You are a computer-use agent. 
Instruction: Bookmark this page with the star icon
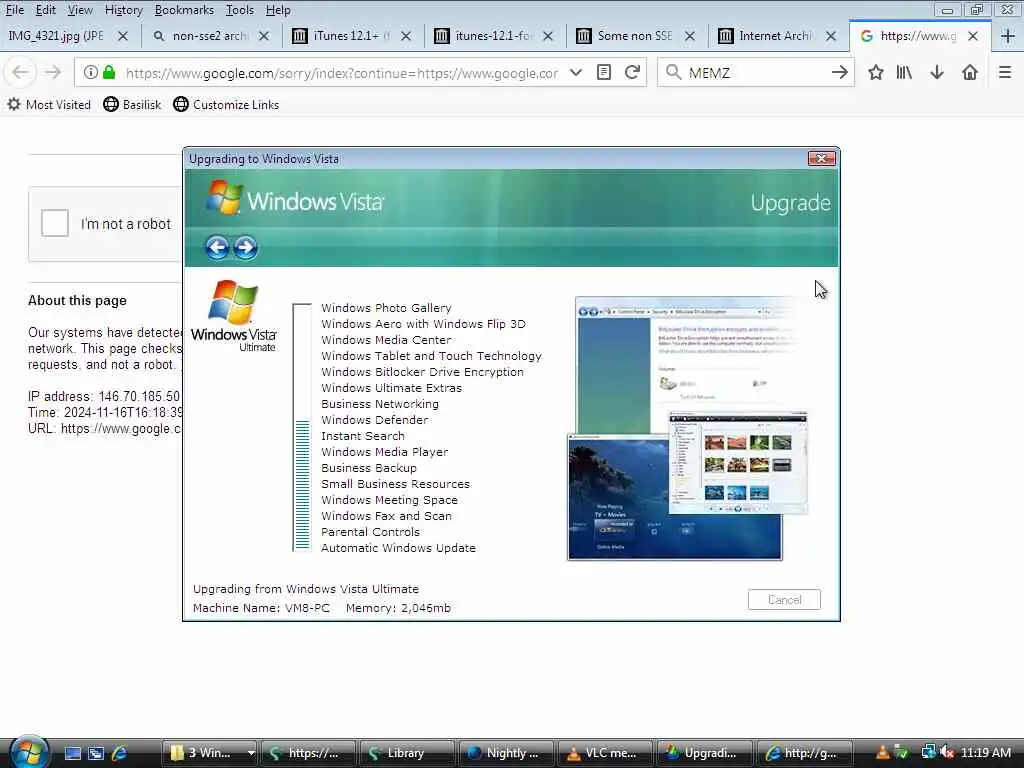[876, 72]
